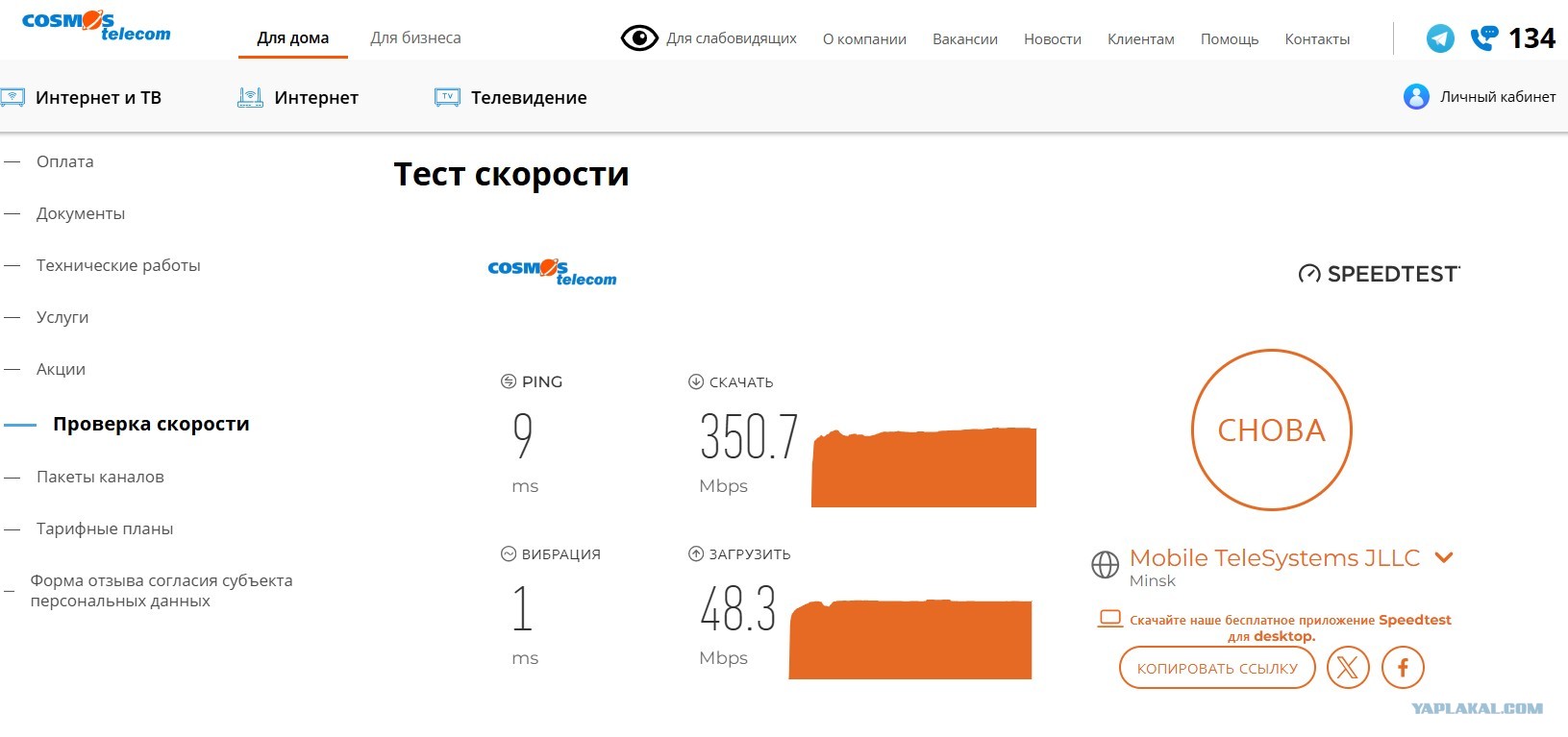Click the orange download speed graph
The image size is (1568, 737).
923,468
